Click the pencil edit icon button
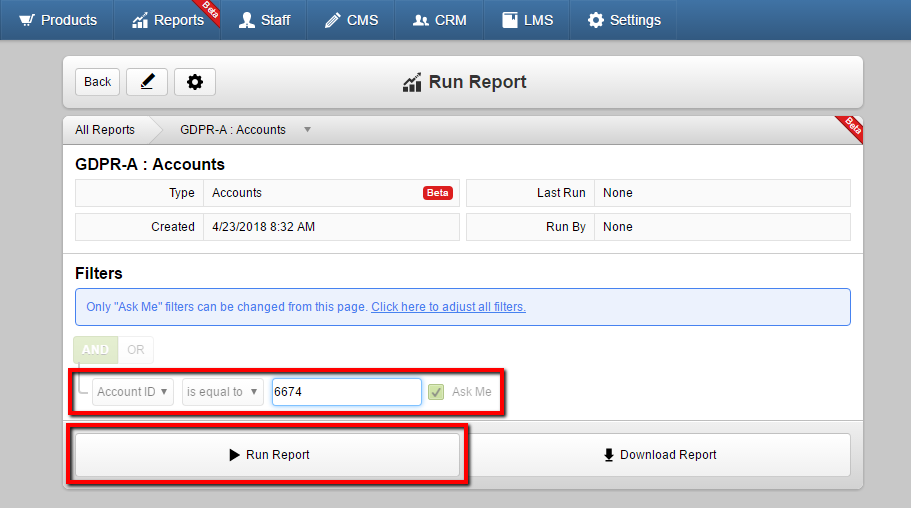Screen dimensions: 911x508 point(147,82)
